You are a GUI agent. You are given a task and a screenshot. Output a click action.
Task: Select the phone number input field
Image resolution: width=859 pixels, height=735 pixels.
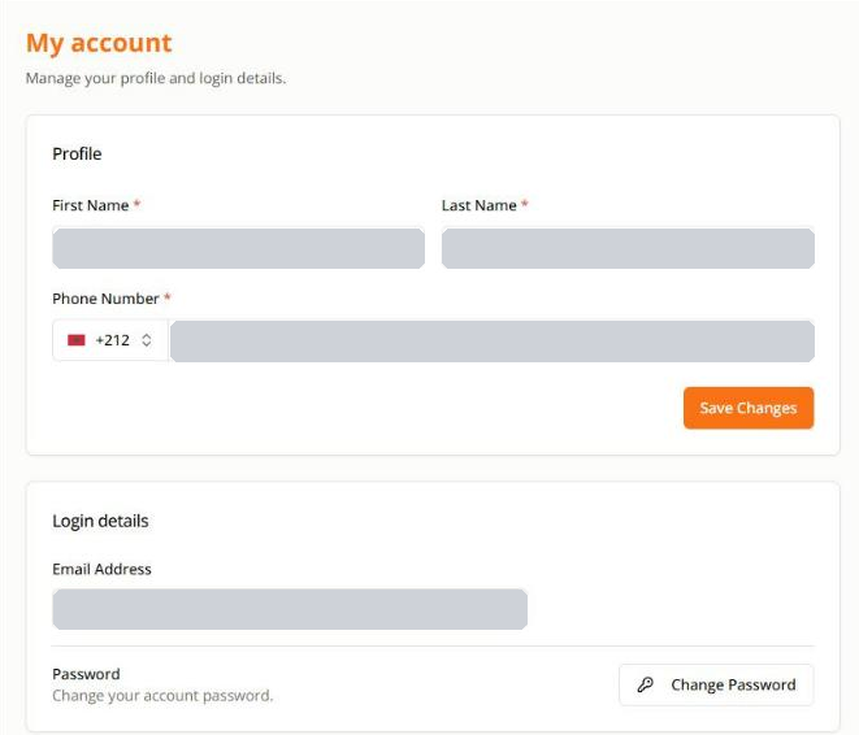pyautogui.click(x=492, y=341)
